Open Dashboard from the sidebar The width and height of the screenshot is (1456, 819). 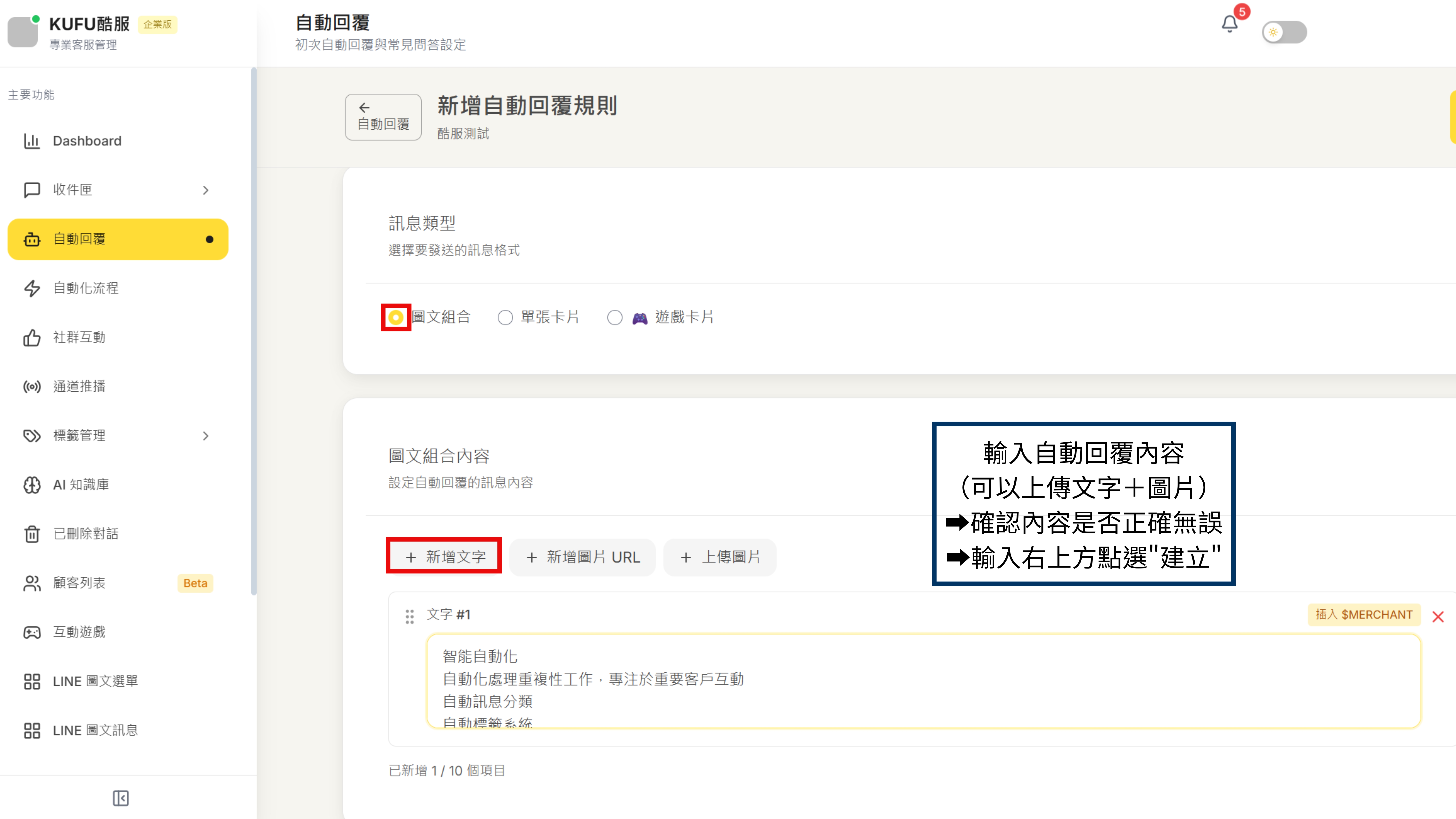(x=87, y=141)
